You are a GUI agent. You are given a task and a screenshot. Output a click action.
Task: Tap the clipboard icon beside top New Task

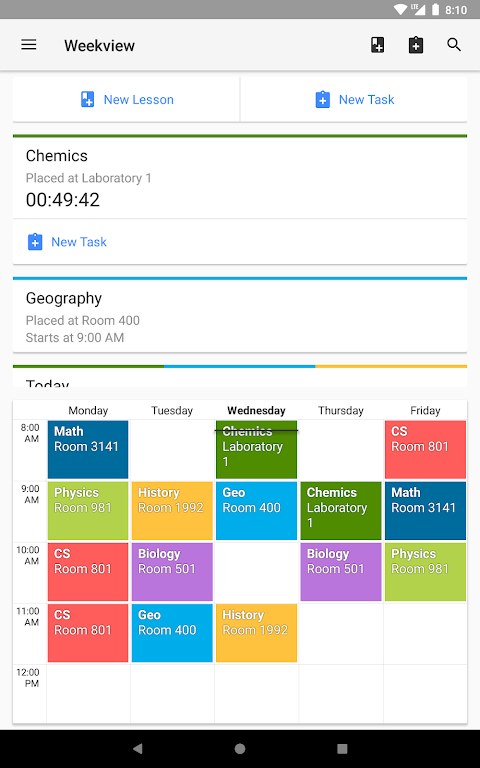(322, 99)
